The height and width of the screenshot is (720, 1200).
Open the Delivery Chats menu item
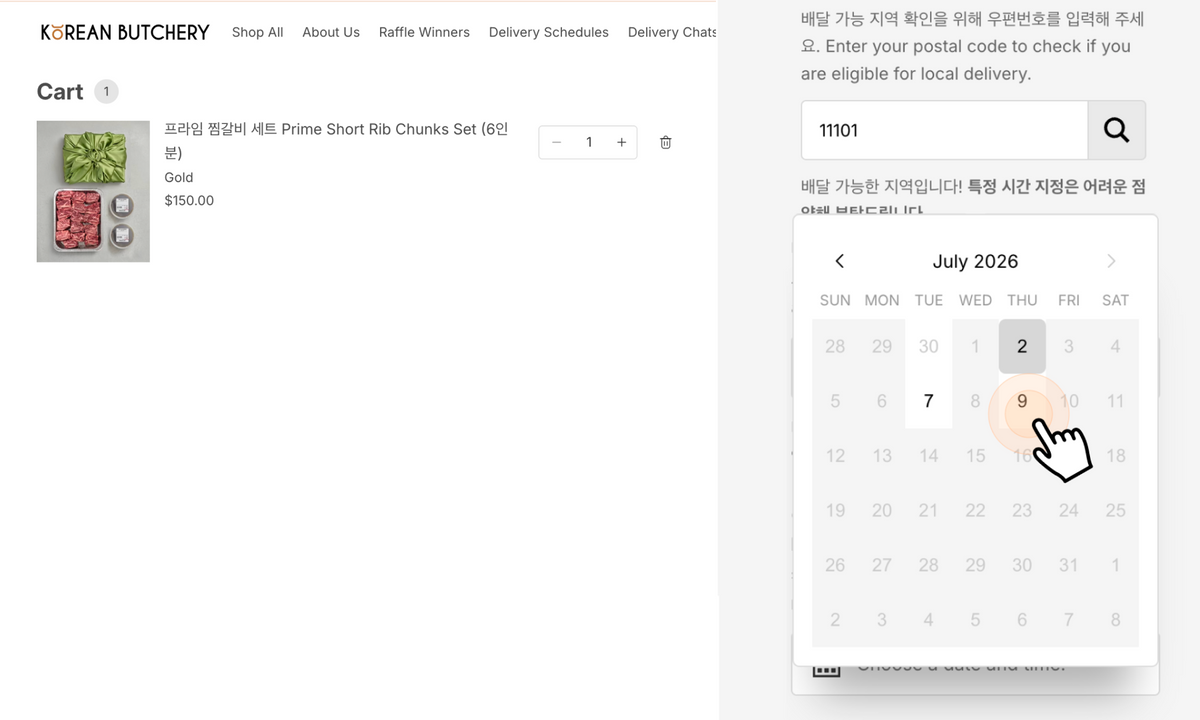672,32
